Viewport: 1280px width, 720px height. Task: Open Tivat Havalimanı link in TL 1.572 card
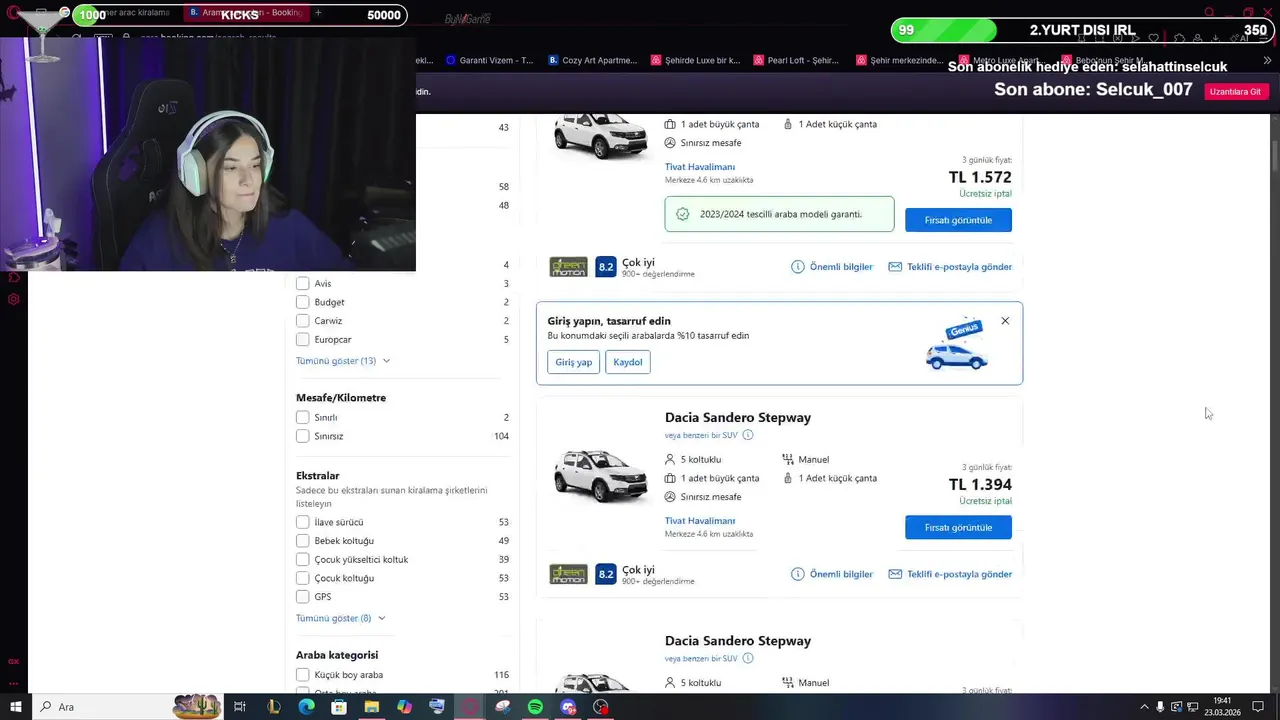tap(700, 167)
